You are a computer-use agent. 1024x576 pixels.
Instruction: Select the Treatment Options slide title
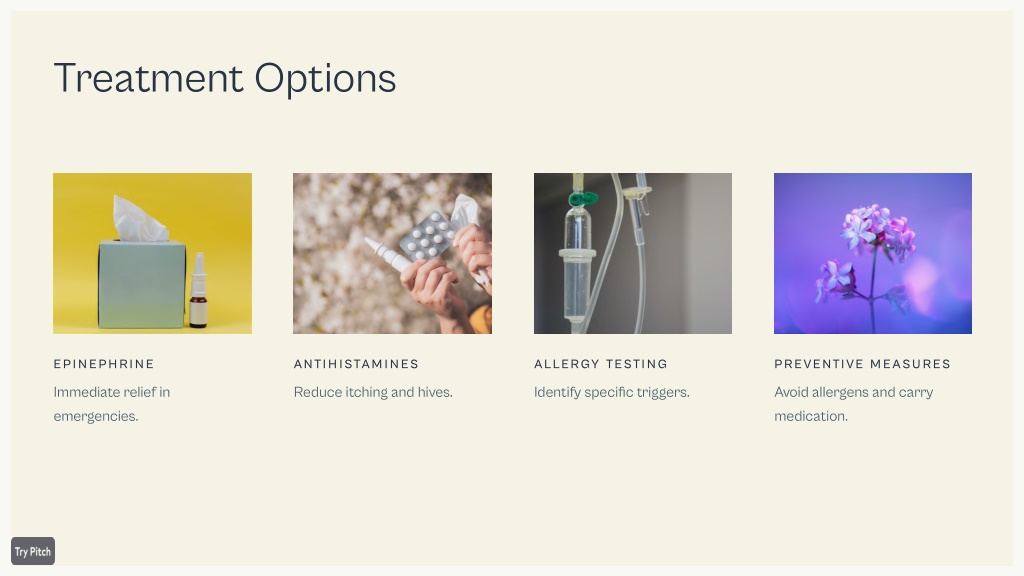225,79
